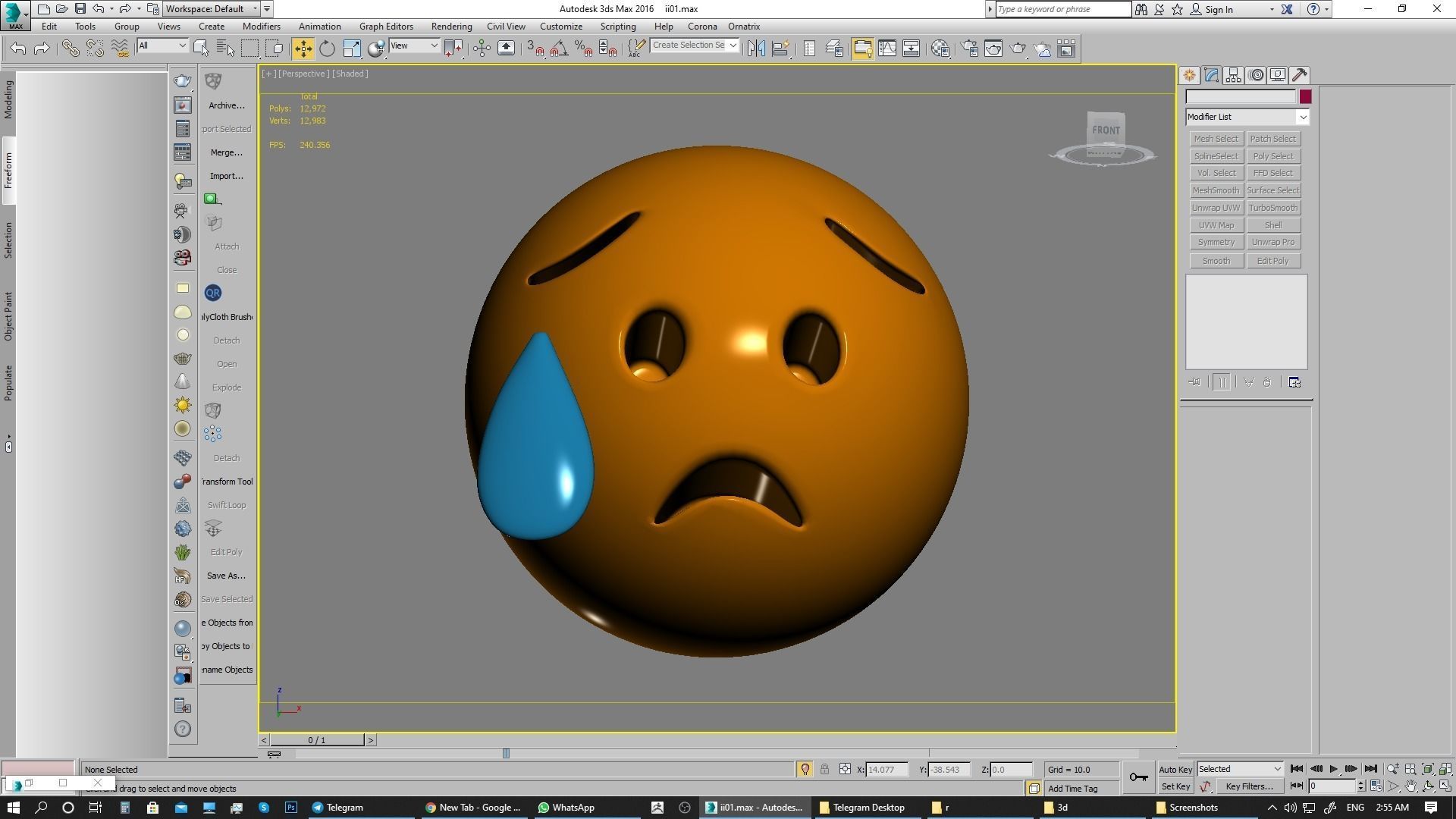Click the Edit Poly modifier button
Screen dimensions: 1456x819
1272,261
